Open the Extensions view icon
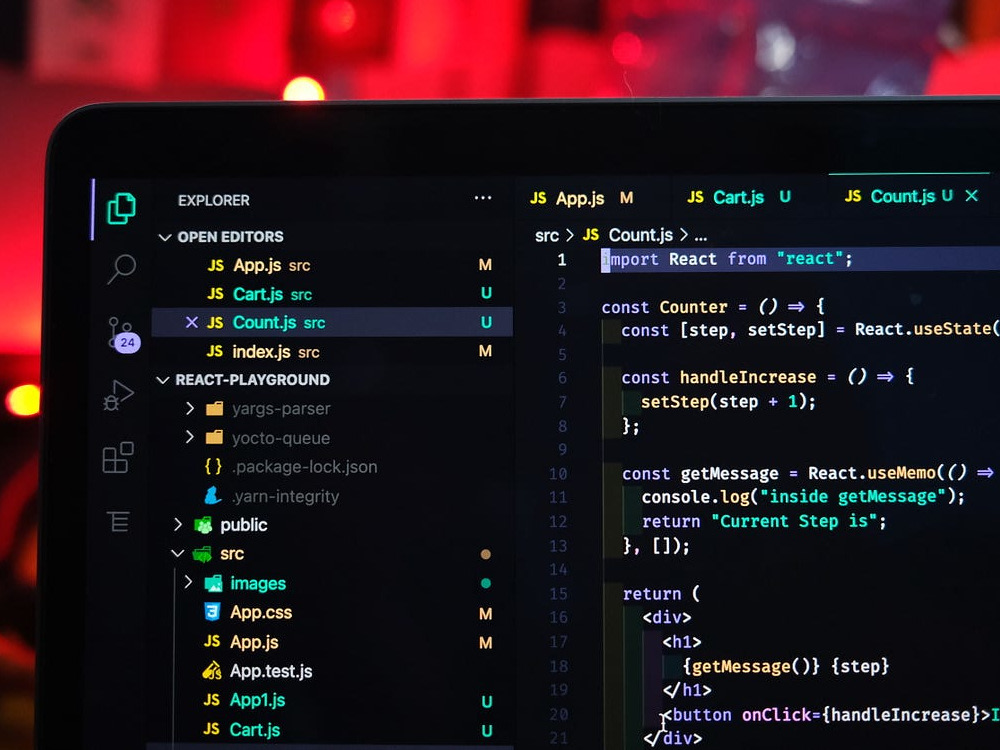Viewport: 1000px width, 750px height. [118, 457]
